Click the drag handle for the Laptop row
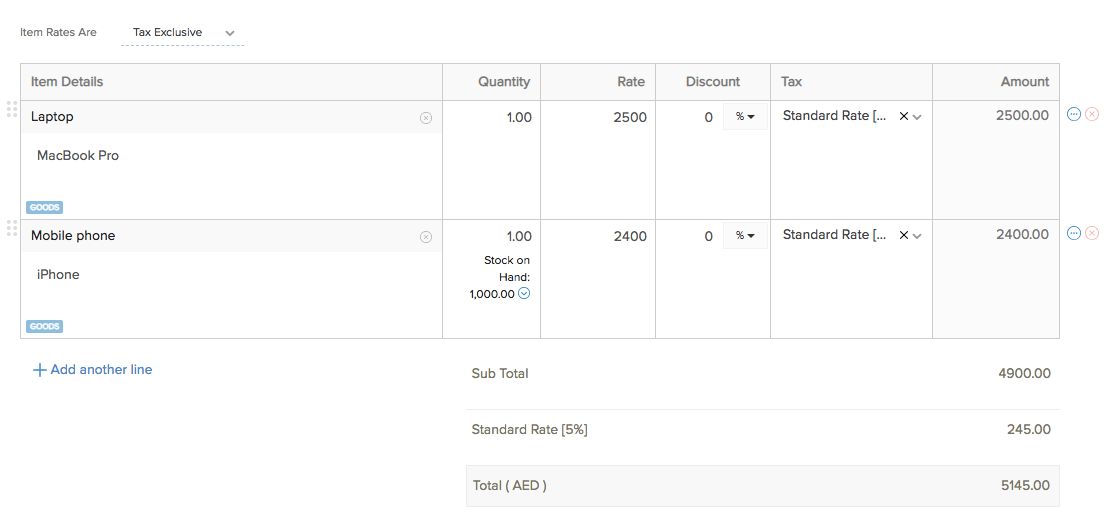The image size is (1111, 526). (12, 109)
